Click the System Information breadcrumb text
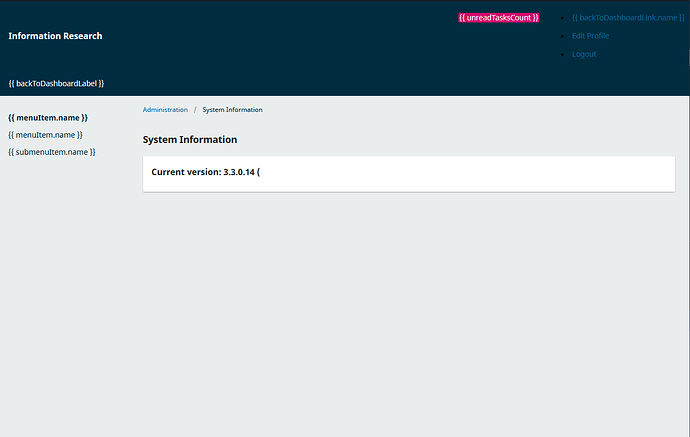 232,110
